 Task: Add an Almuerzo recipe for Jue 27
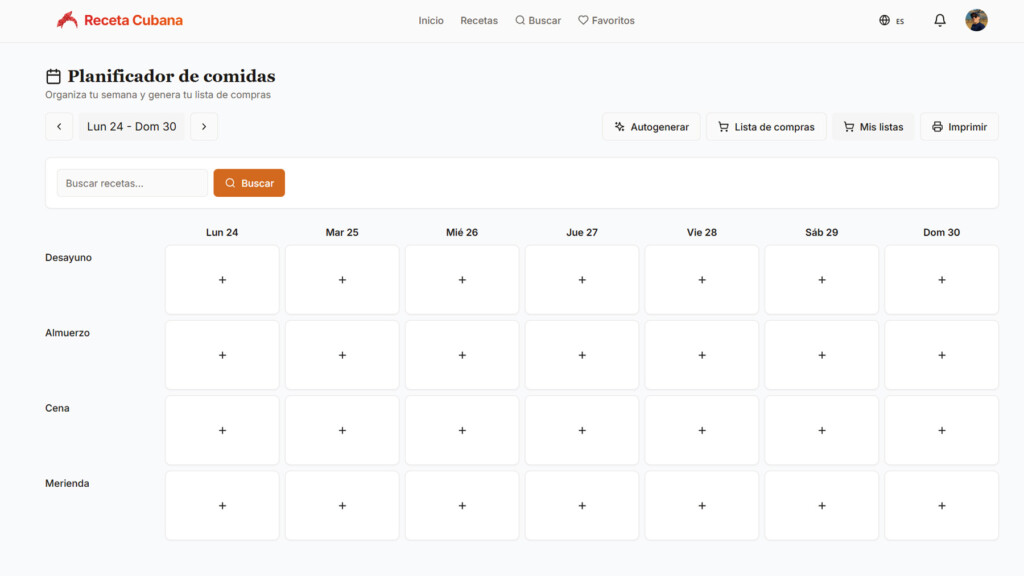coord(581,354)
